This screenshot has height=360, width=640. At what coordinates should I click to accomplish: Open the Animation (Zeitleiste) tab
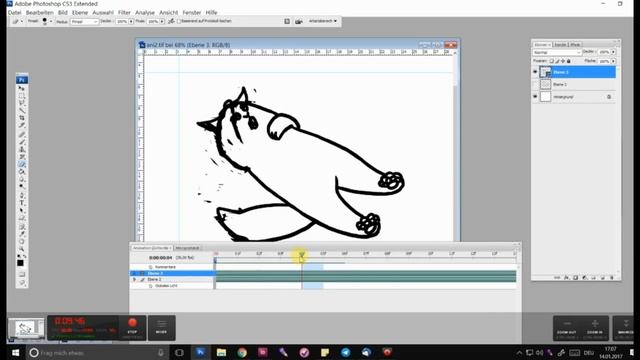tap(152, 248)
